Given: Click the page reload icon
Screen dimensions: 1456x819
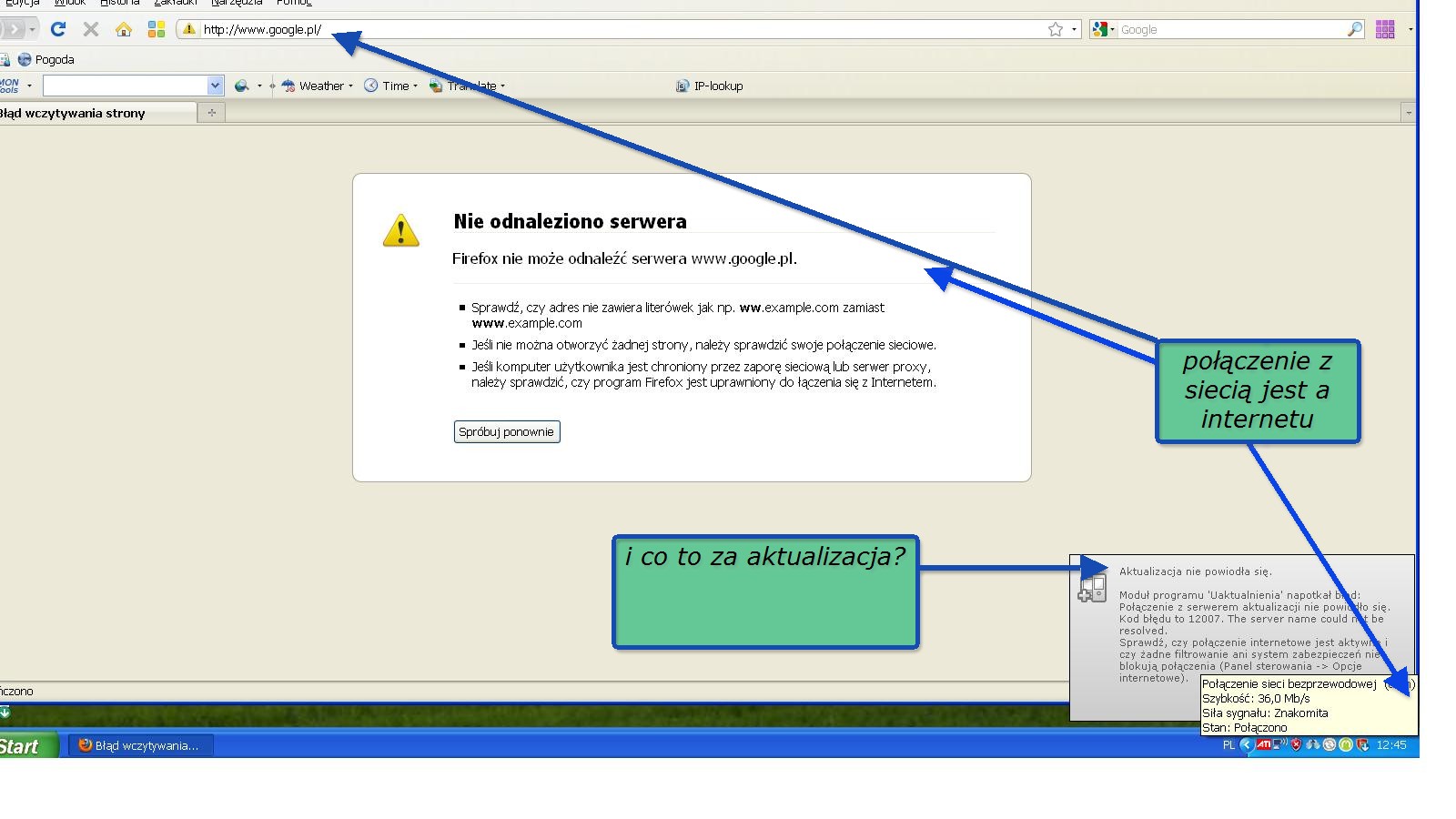Looking at the screenshot, I should click(x=58, y=28).
